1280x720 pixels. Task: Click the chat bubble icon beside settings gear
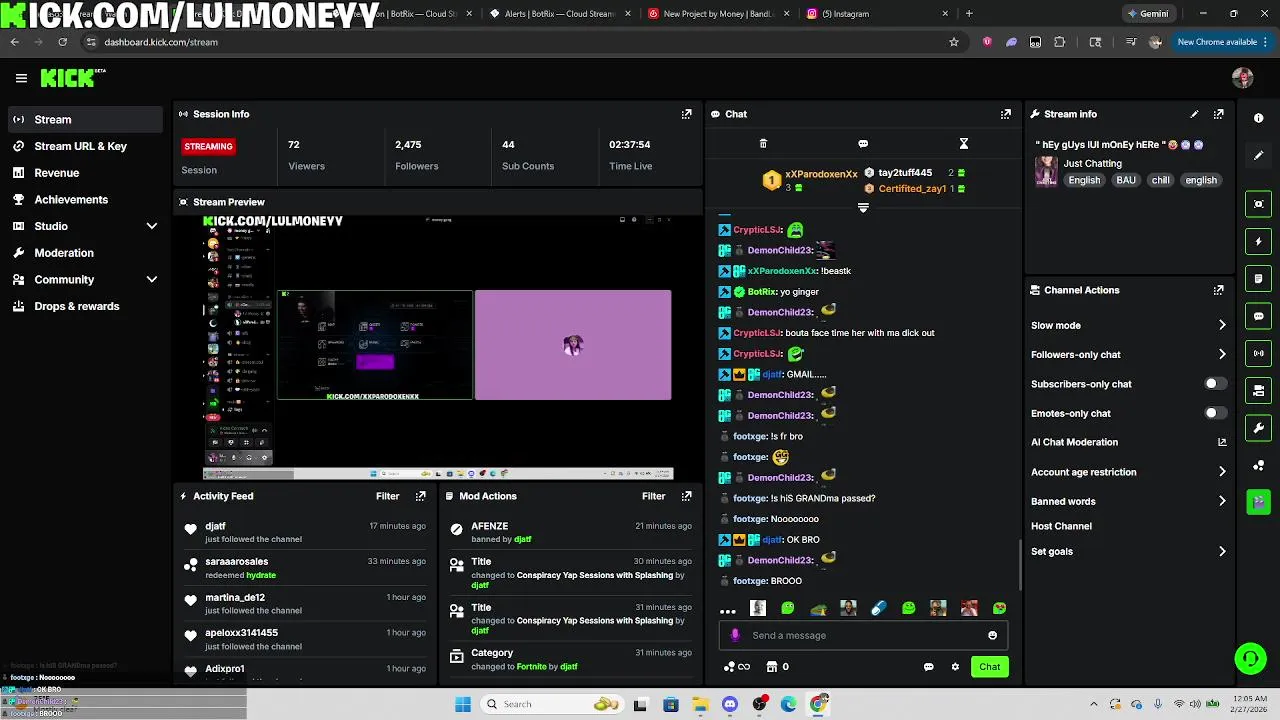(928, 667)
